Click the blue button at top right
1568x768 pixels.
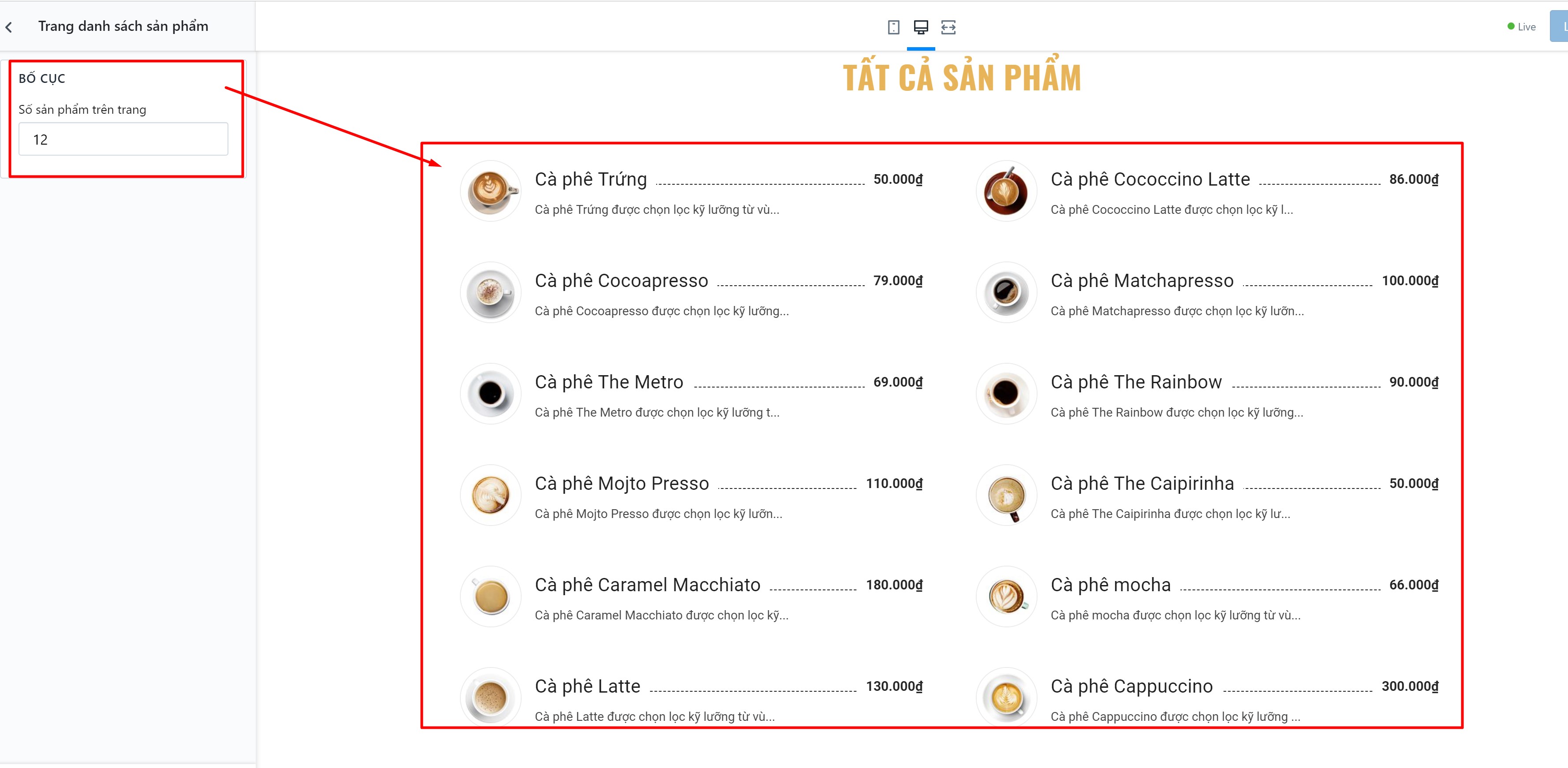point(1559,27)
